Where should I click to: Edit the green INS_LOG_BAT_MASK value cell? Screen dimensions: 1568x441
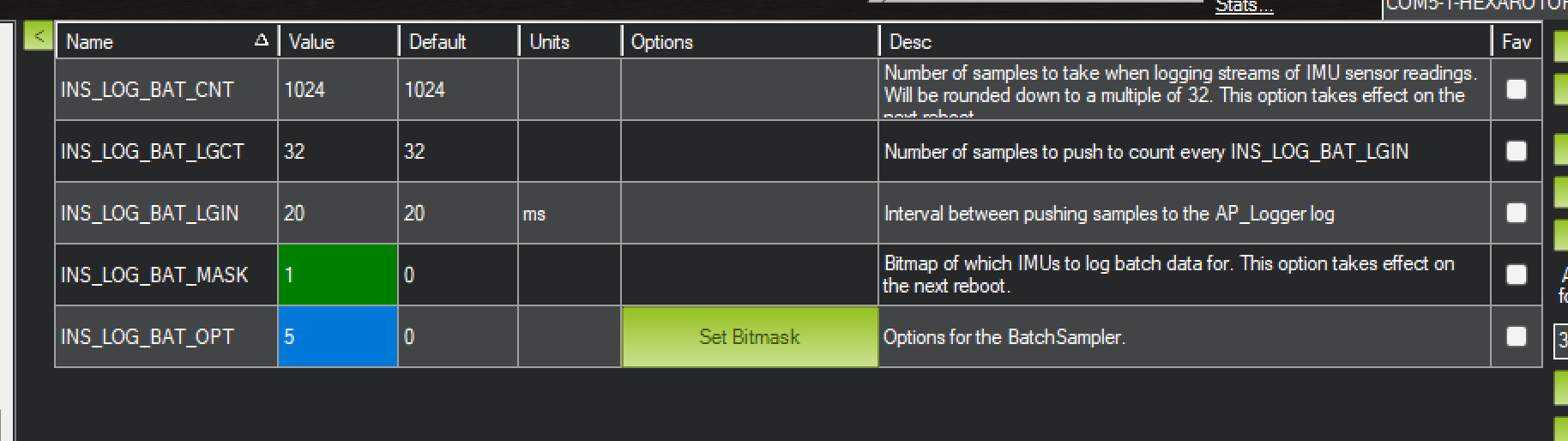(x=338, y=275)
